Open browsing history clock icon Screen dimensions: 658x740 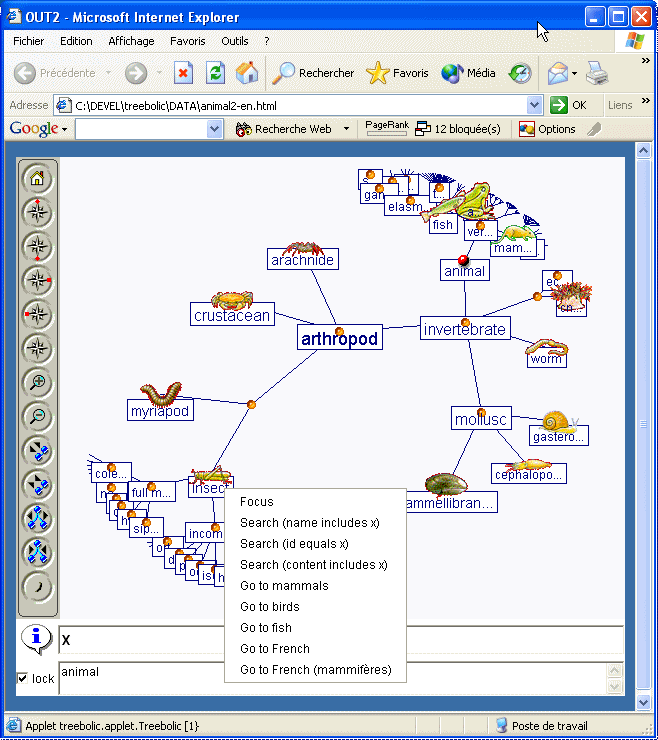tap(520, 73)
